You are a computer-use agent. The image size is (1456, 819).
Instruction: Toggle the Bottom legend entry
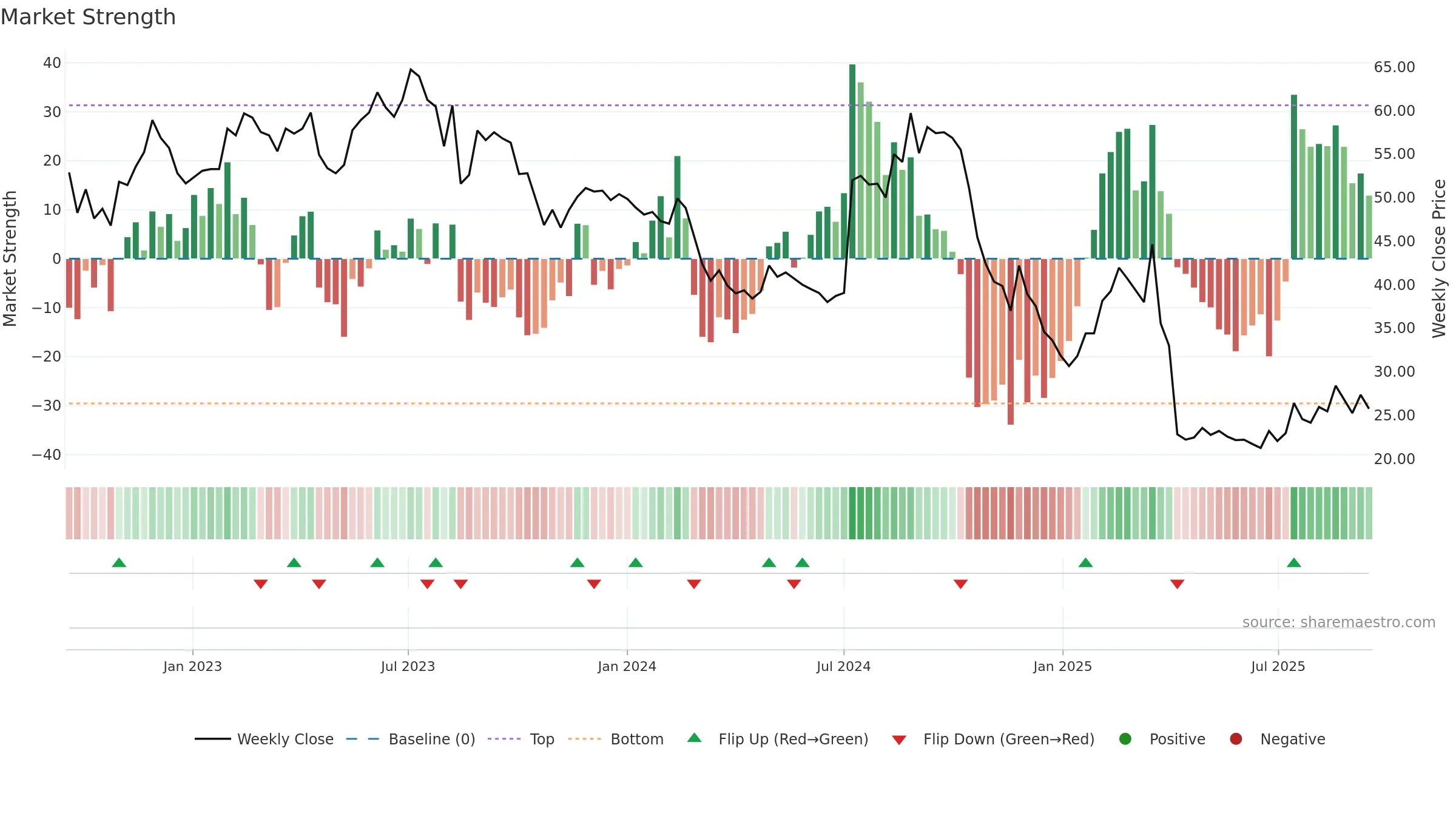(x=616, y=739)
